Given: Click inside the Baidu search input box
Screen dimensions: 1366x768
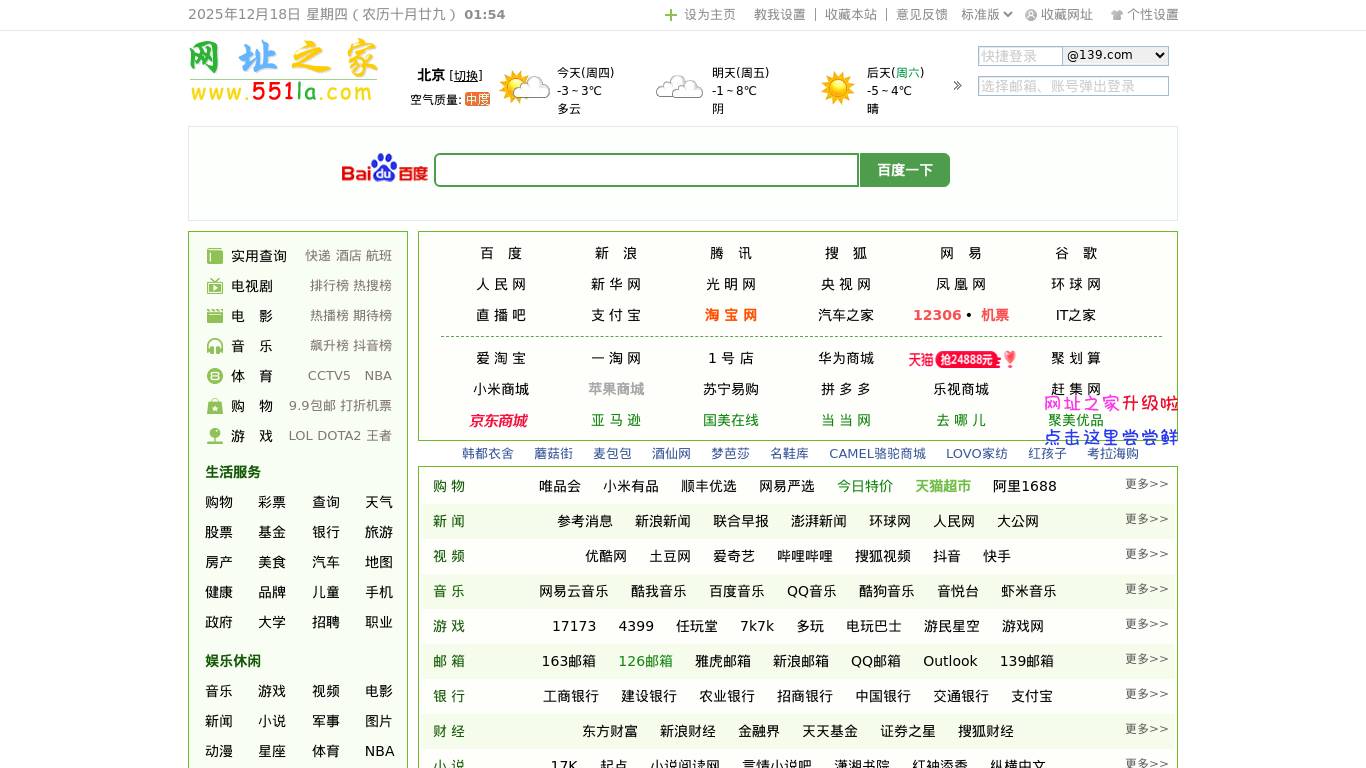Looking at the screenshot, I should (646, 169).
